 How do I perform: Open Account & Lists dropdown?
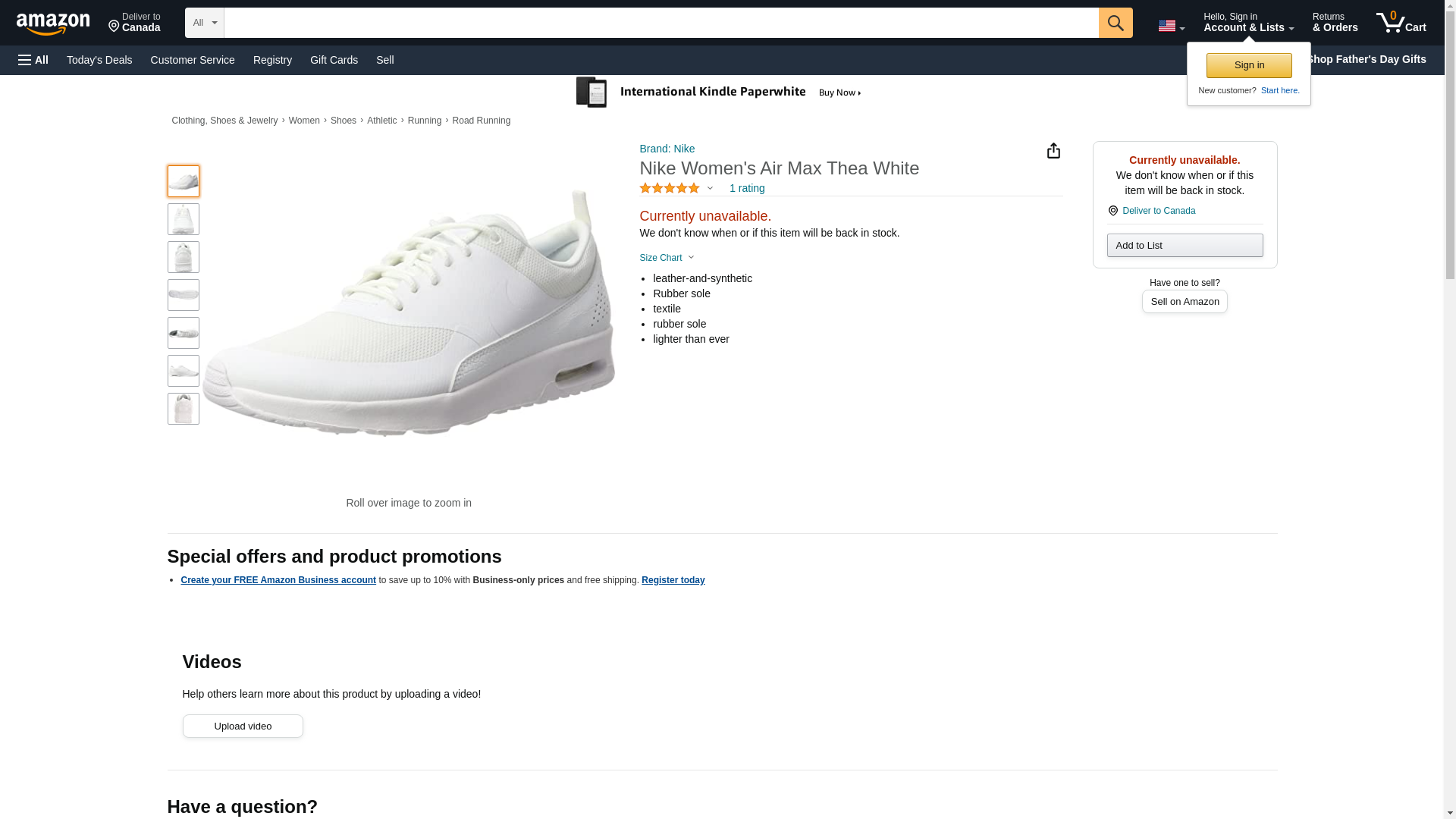[1248, 23]
